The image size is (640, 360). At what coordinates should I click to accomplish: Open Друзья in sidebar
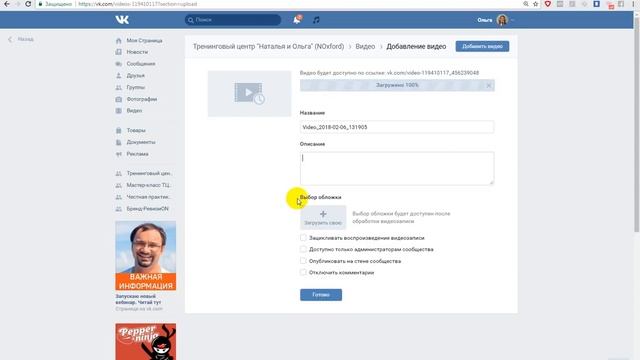click(x=136, y=76)
